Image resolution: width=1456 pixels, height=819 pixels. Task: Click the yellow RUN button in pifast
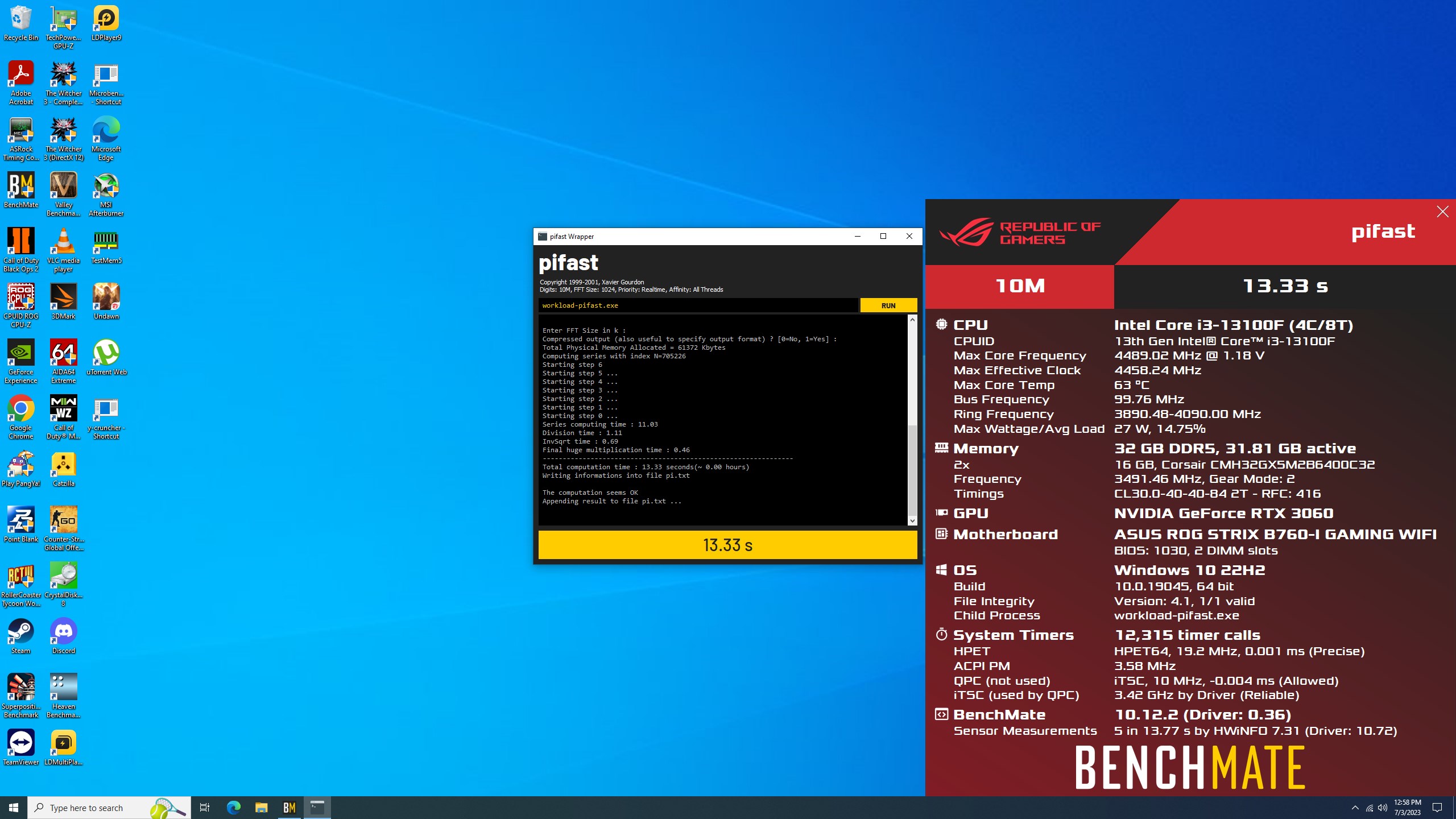pyautogui.click(x=888, y=305)
